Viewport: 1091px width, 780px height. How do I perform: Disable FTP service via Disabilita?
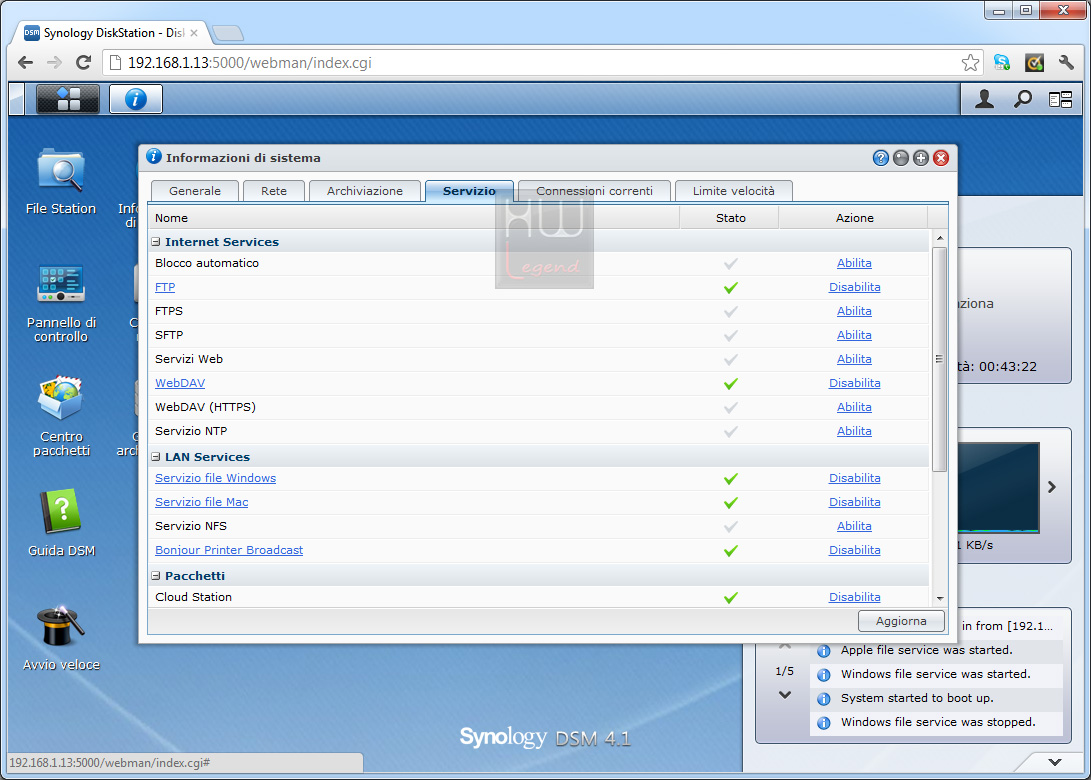854,287
